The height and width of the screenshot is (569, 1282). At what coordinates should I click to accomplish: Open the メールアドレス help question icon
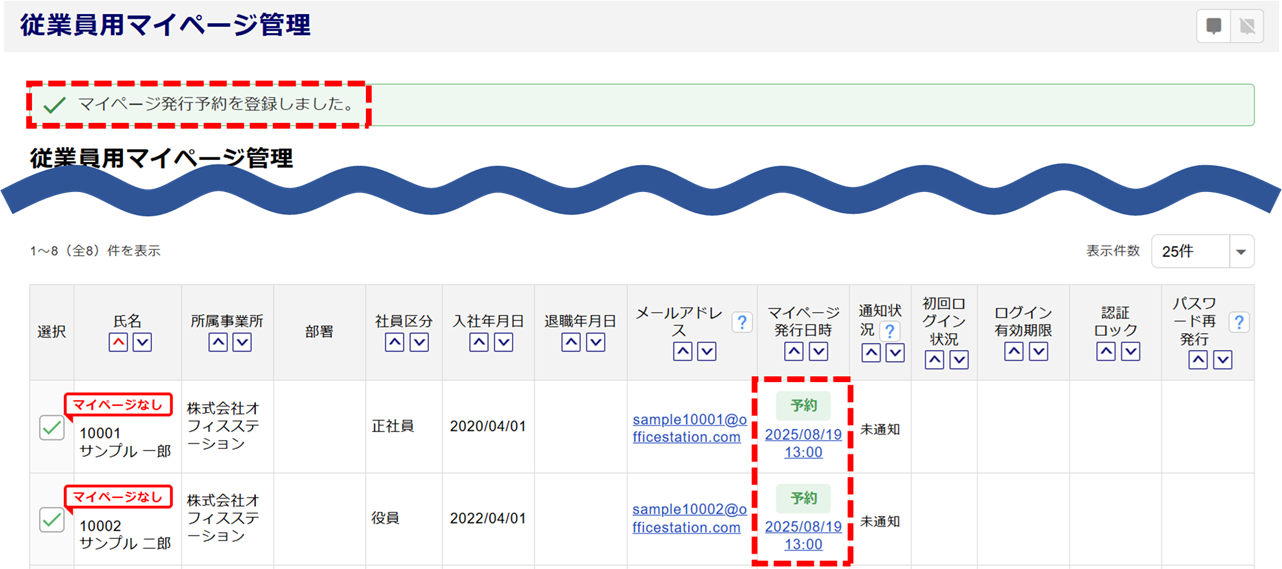point(741,322)
